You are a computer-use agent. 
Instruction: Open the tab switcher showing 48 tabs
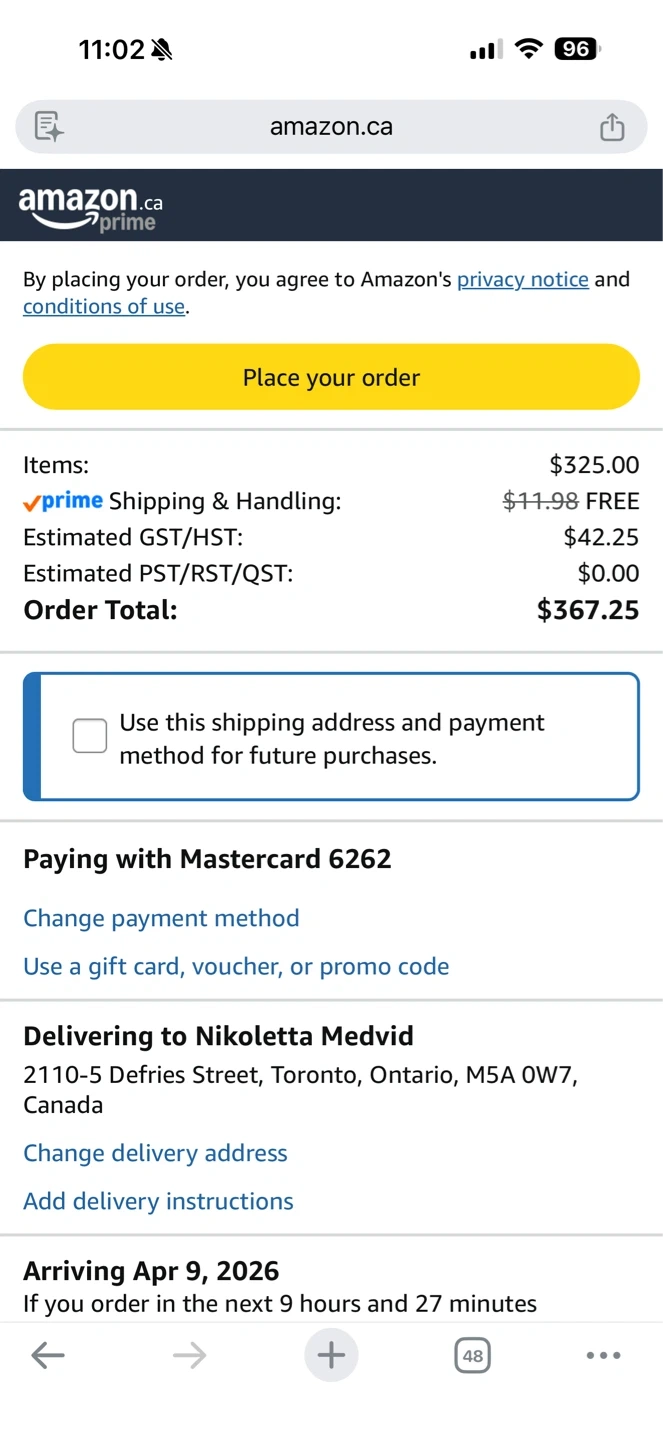[473, 1356]
